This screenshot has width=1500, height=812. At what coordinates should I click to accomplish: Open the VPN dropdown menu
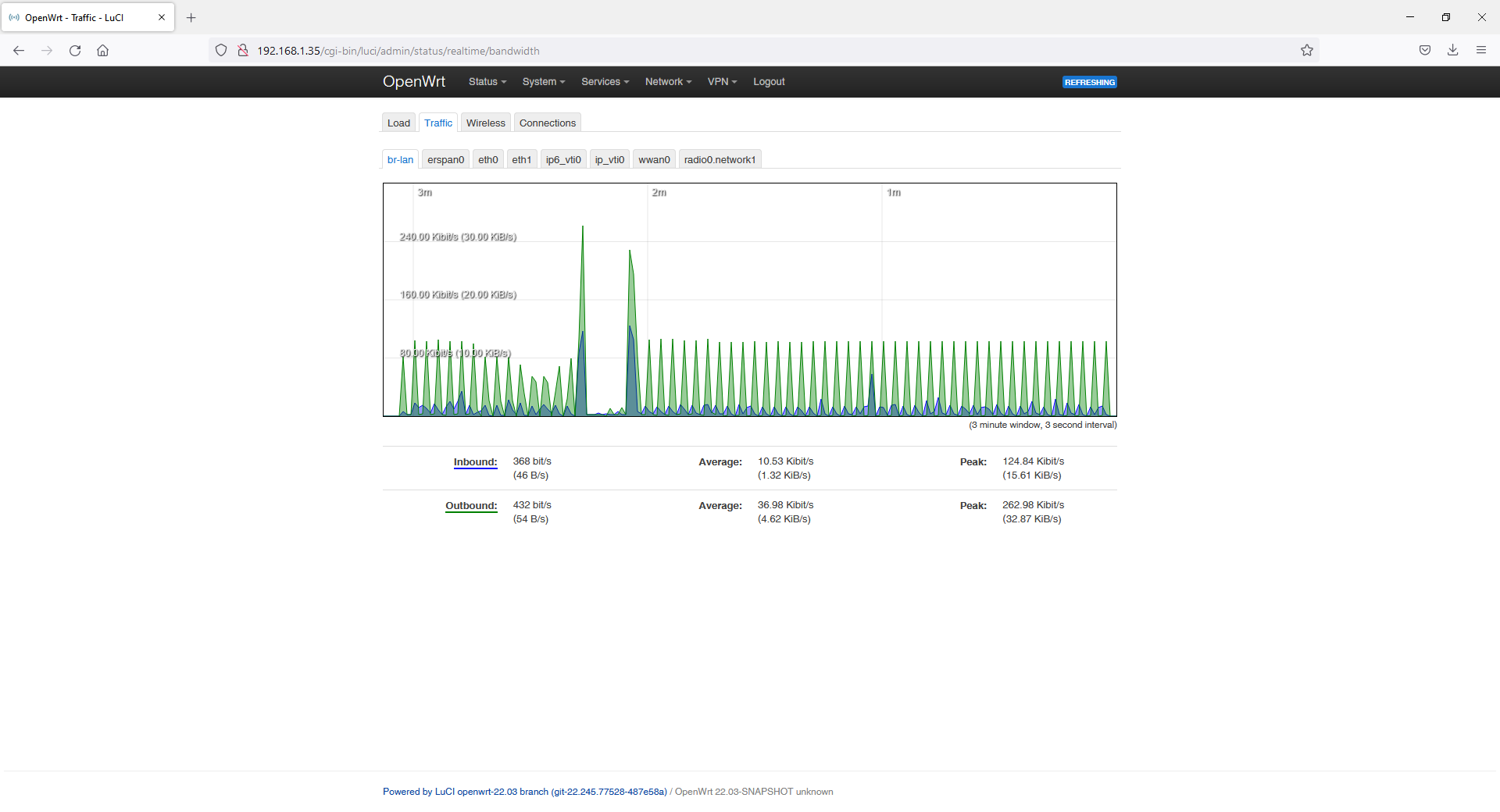(x=722, y=82)
